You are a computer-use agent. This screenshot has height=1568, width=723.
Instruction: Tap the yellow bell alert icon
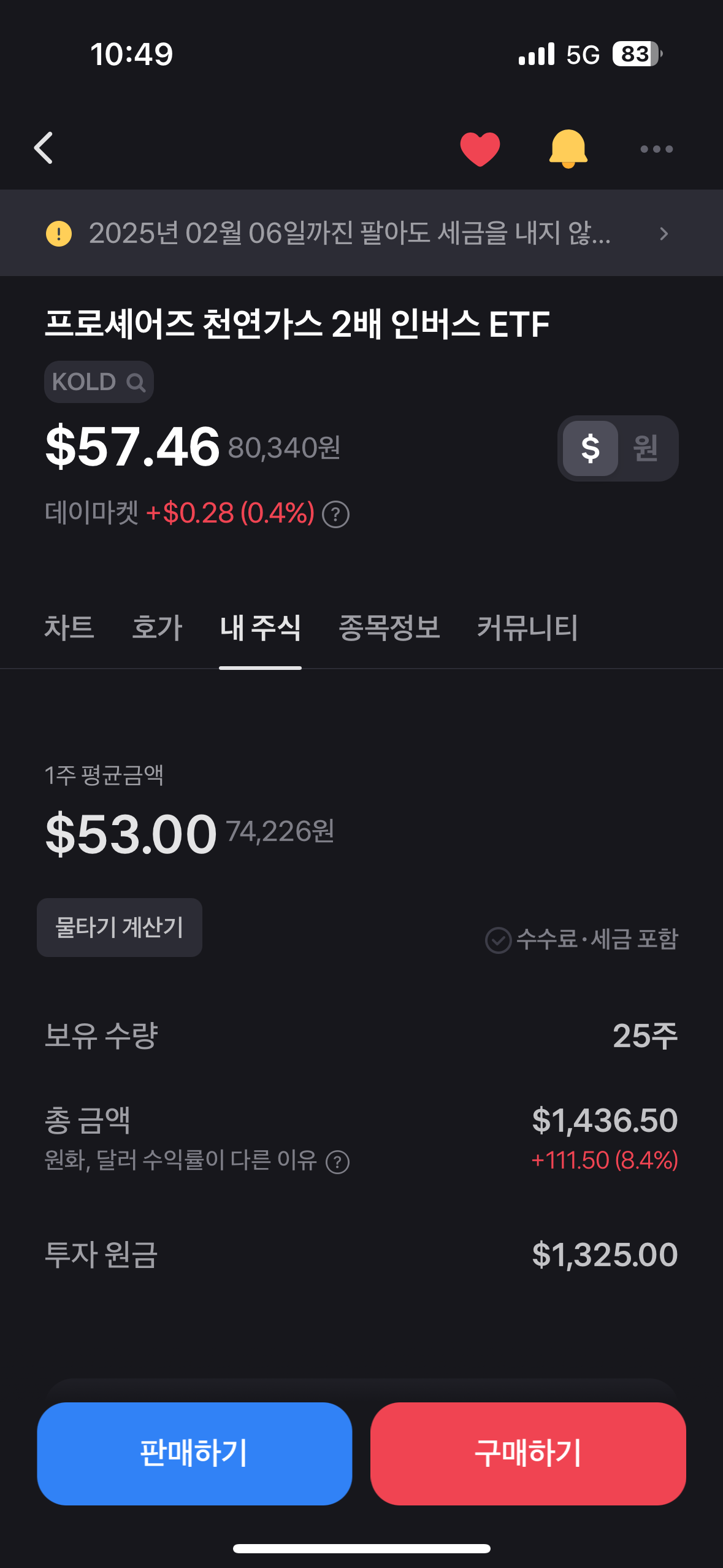pos(568,148)
